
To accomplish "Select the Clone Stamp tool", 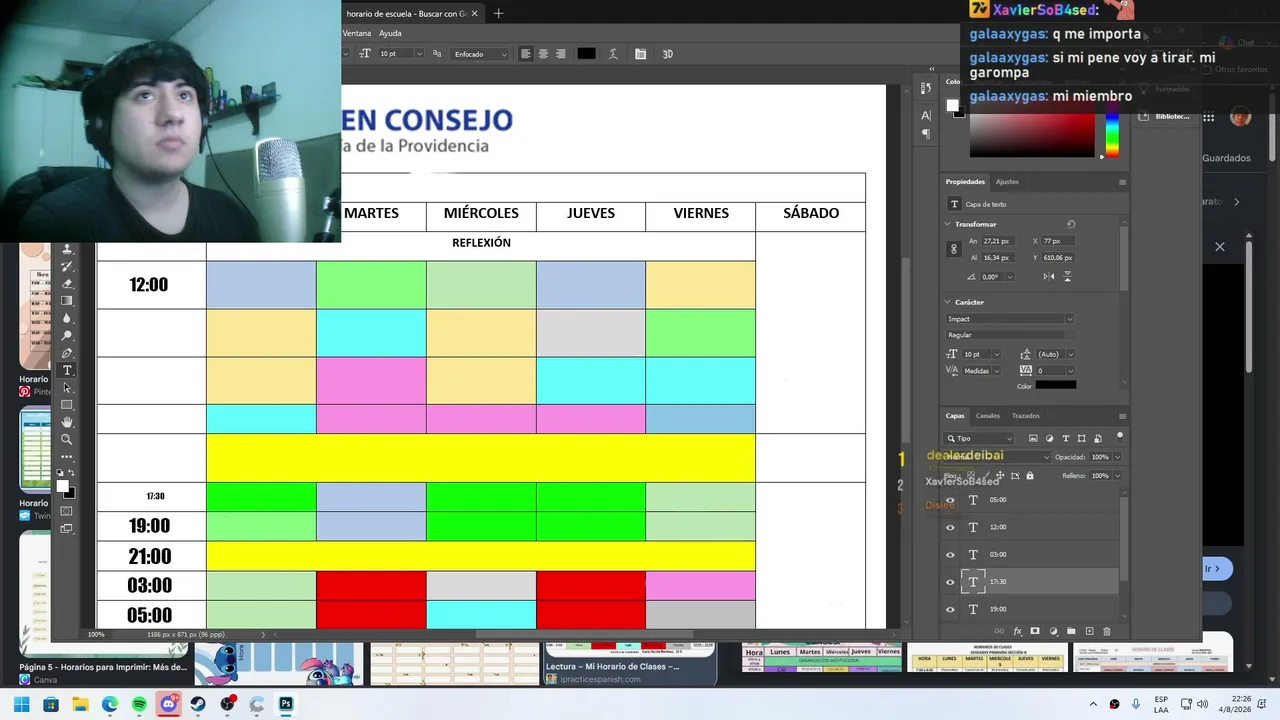I will point(68,250).
